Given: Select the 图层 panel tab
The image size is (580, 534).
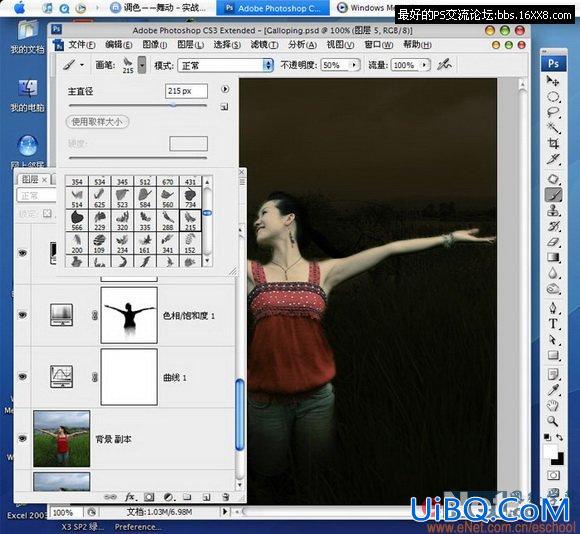Looking at the screenshot, I should [33, 179].
